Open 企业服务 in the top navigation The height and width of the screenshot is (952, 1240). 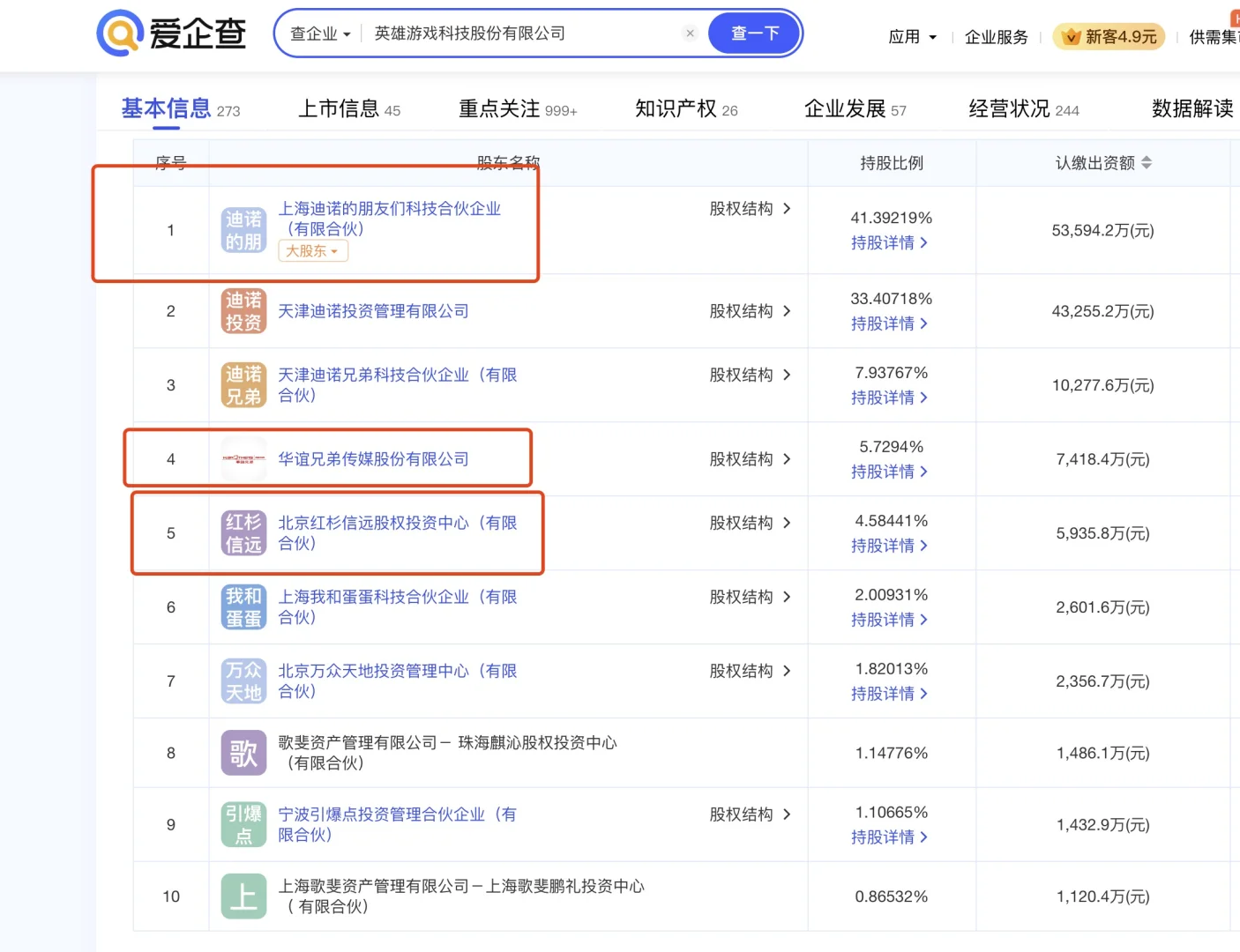[997, 37]
